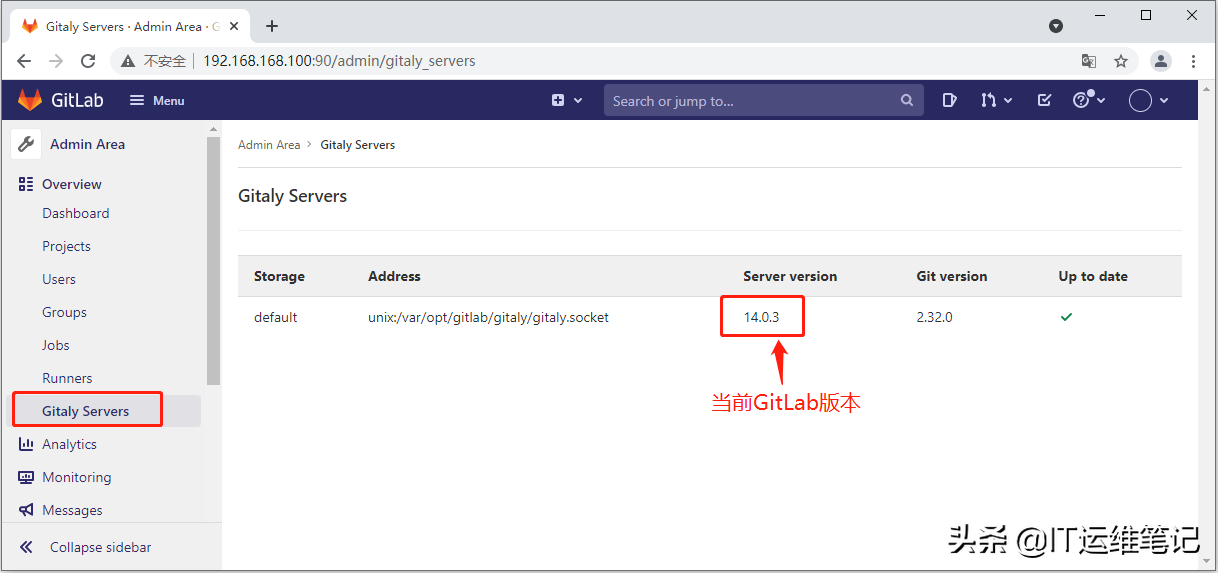The height and width of the screenshot is (573, 1218).
Task: Open Dashboard in sidebar
Action: 76,213
